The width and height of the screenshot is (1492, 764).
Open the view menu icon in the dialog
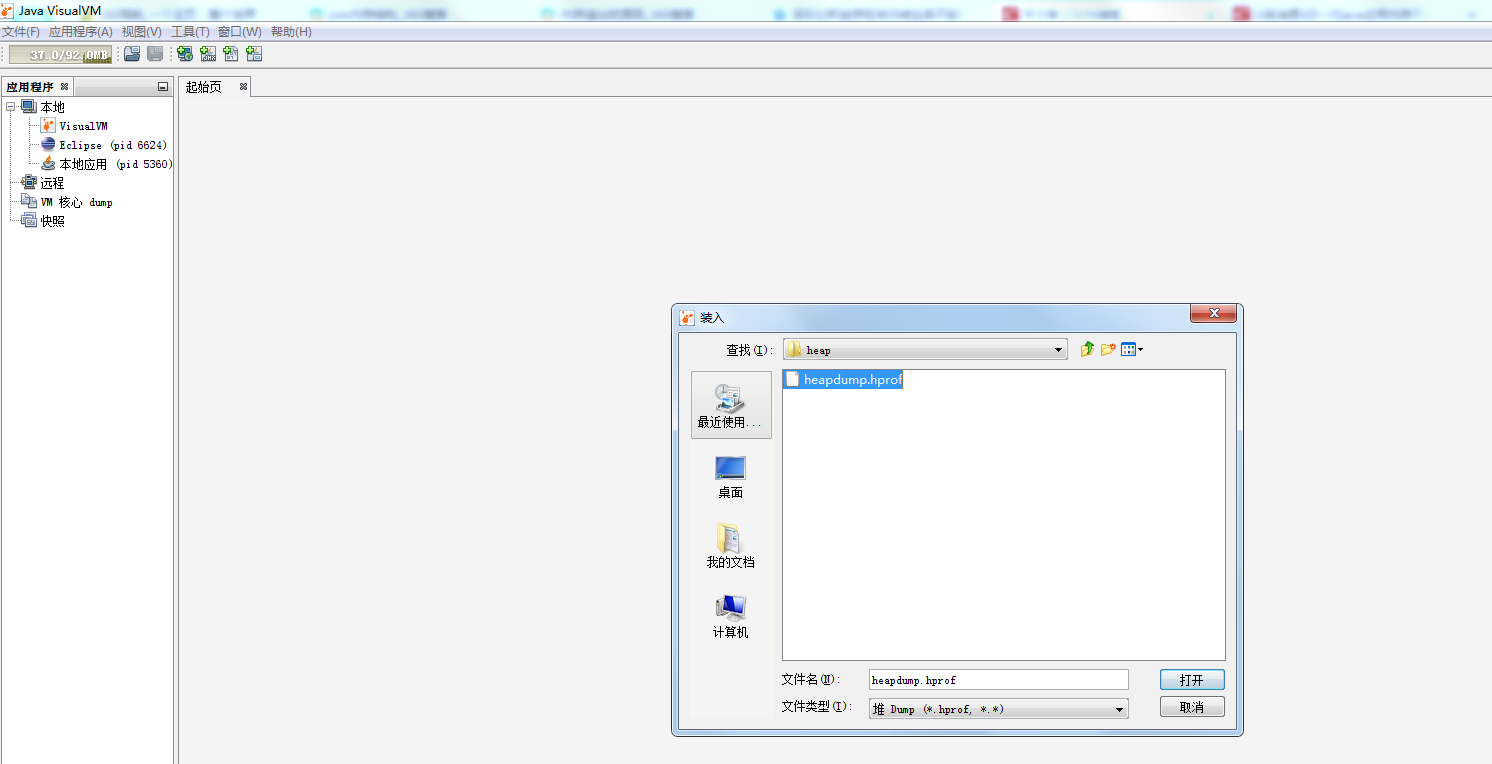click(1132, 349)
